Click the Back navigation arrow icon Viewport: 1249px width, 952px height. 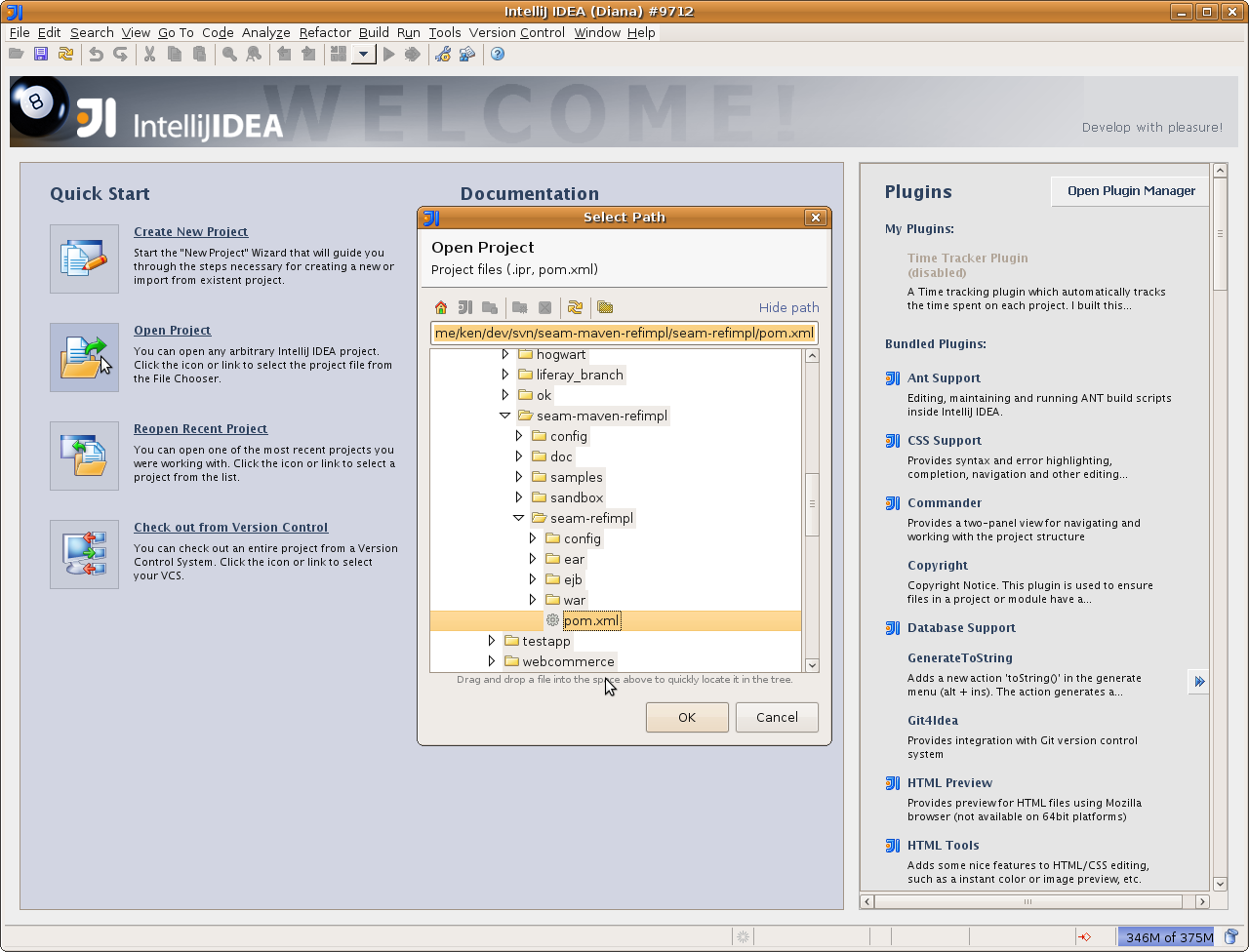284,55
